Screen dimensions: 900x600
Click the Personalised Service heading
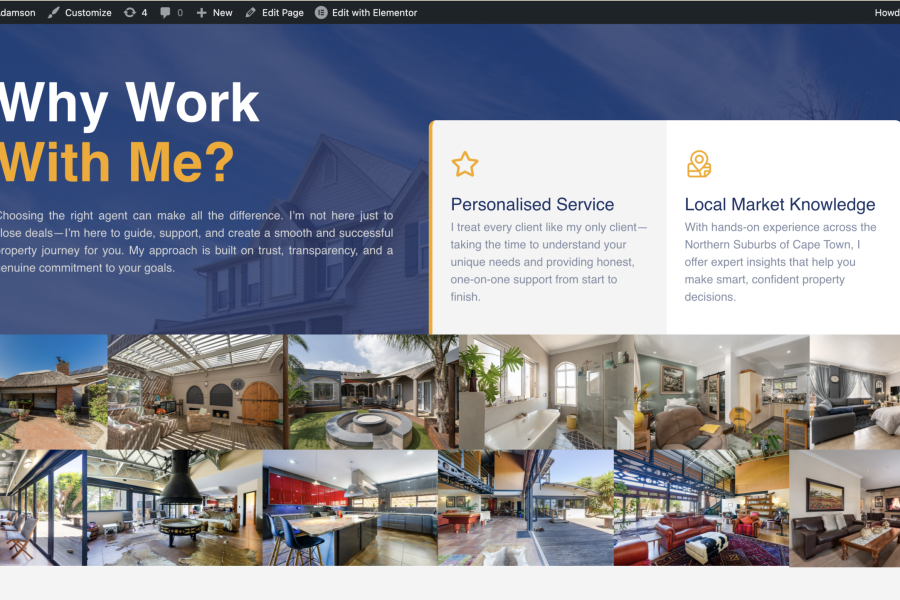pyautogui.click(x=532, y=205)
